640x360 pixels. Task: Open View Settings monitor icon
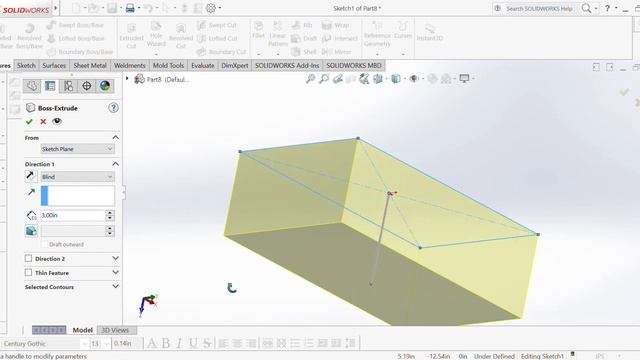coord(464,78)
